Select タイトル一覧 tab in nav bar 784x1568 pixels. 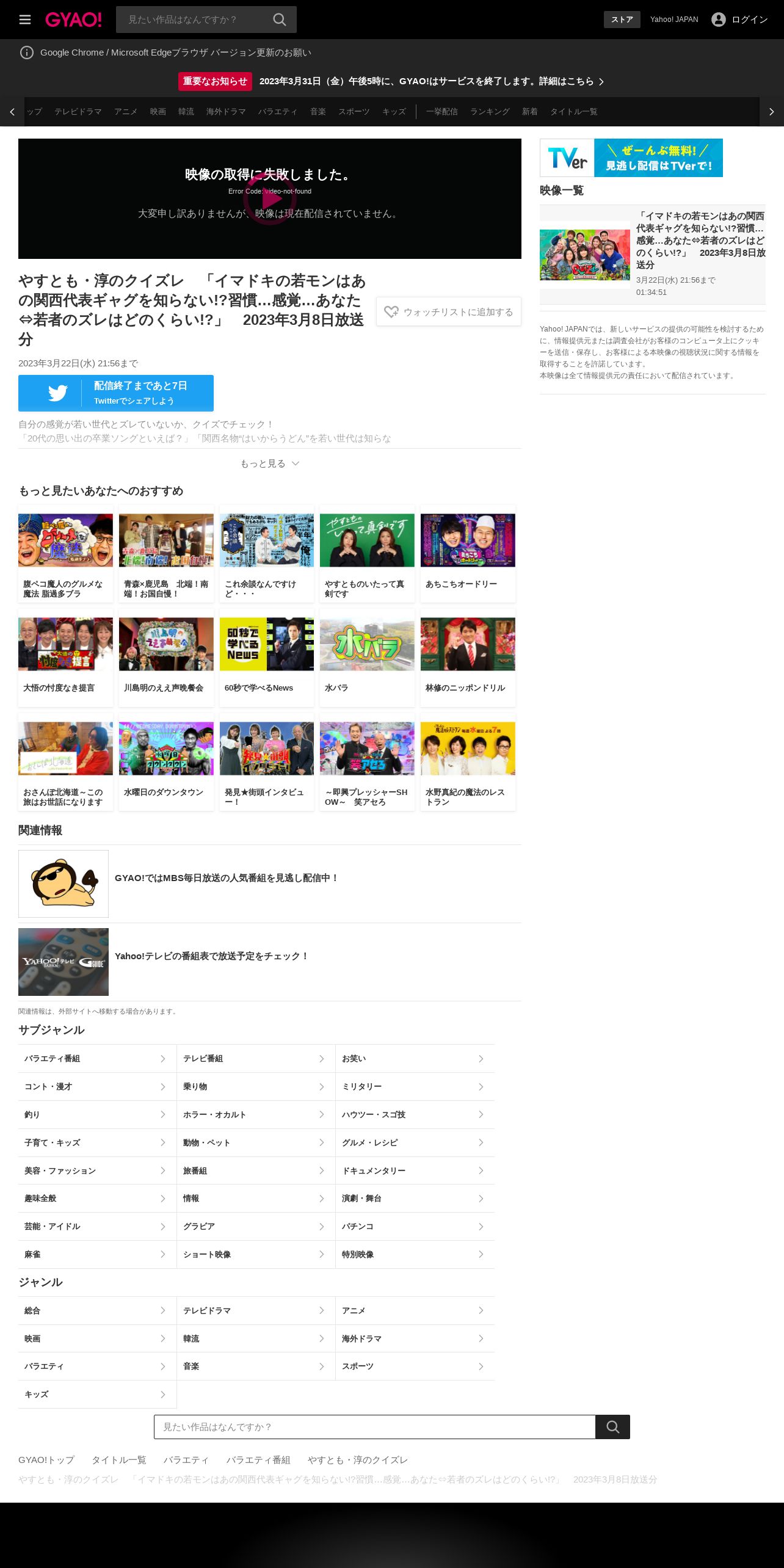574,112
